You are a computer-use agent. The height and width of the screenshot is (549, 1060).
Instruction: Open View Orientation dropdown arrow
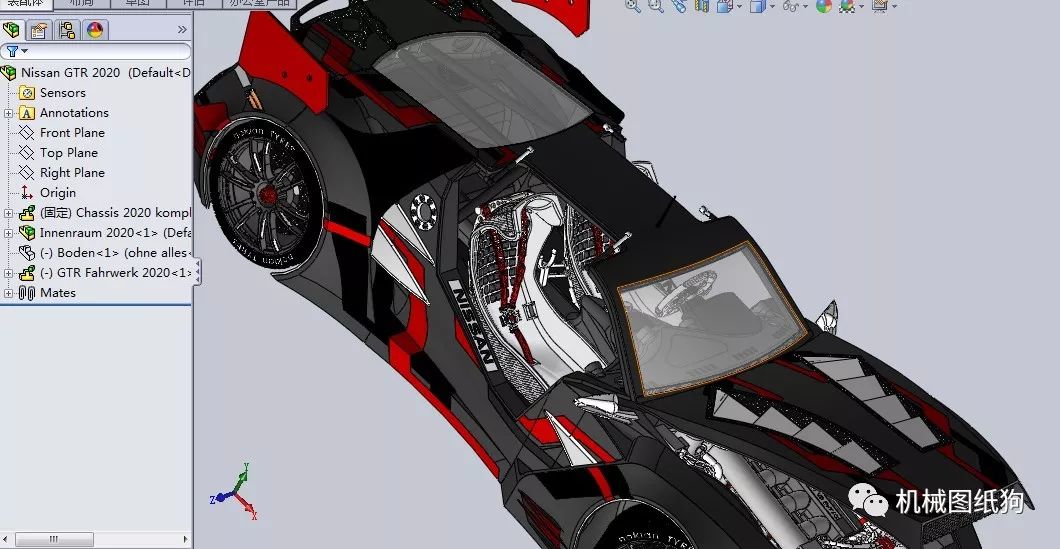coord(739,7)
